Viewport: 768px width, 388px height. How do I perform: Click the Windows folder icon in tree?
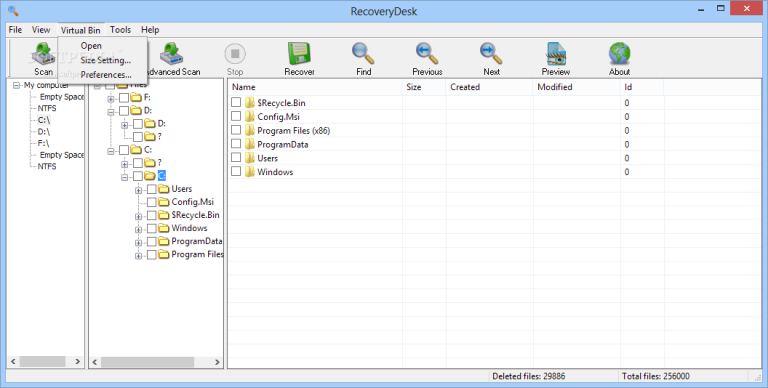tap(164, 228)
